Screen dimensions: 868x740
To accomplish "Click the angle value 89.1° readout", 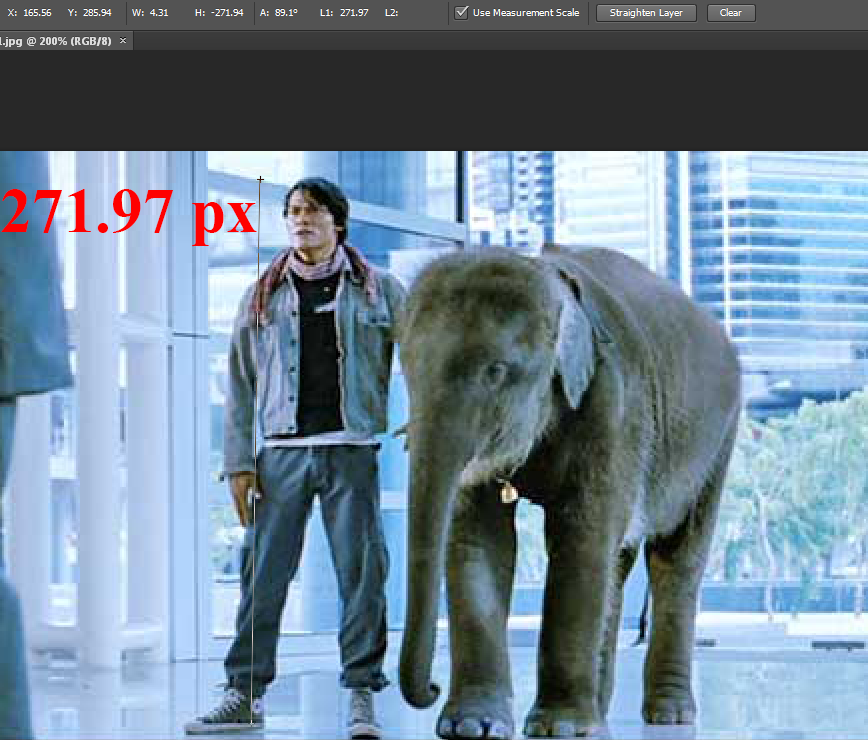I will tap(286, 13).
